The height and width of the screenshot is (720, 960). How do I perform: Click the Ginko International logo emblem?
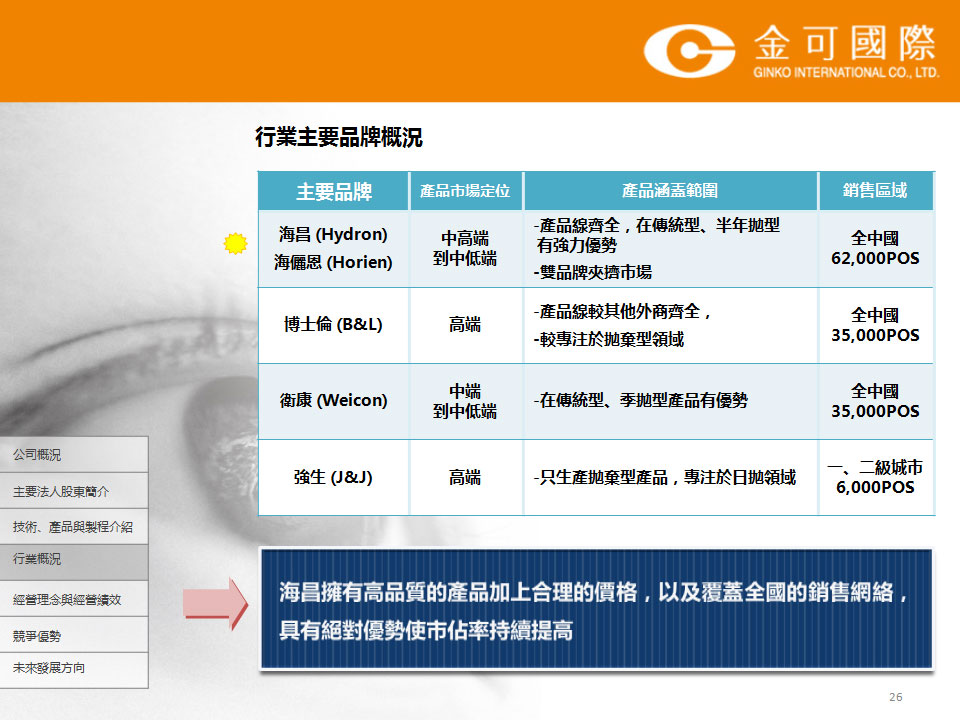tap(689, 51)
